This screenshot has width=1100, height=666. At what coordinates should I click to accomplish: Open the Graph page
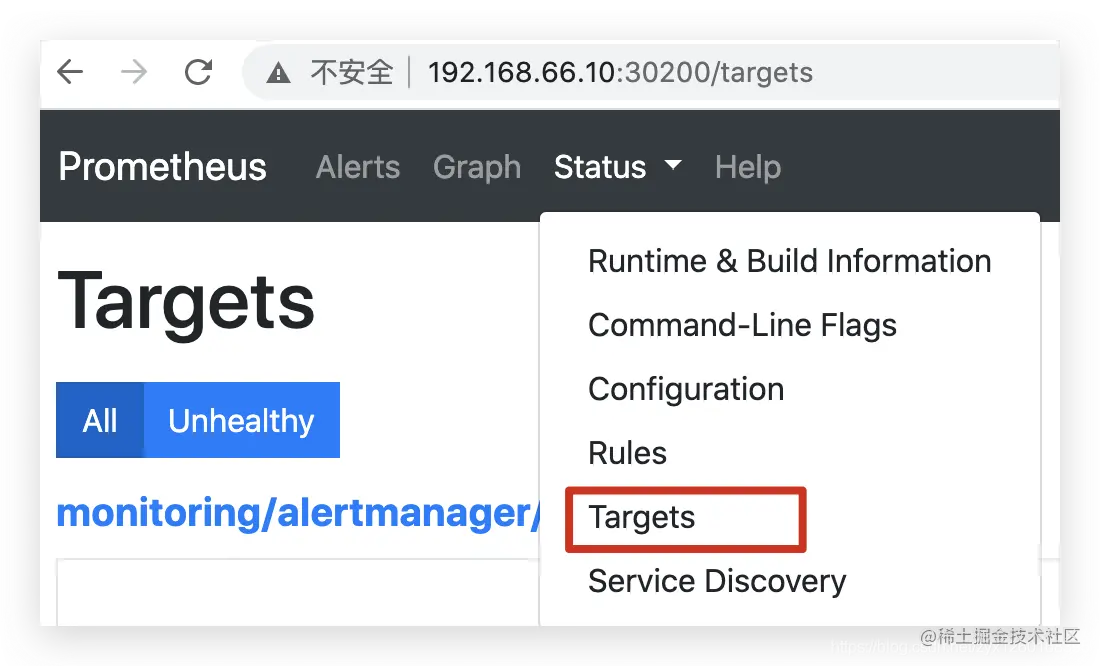[x=477, y=167]
